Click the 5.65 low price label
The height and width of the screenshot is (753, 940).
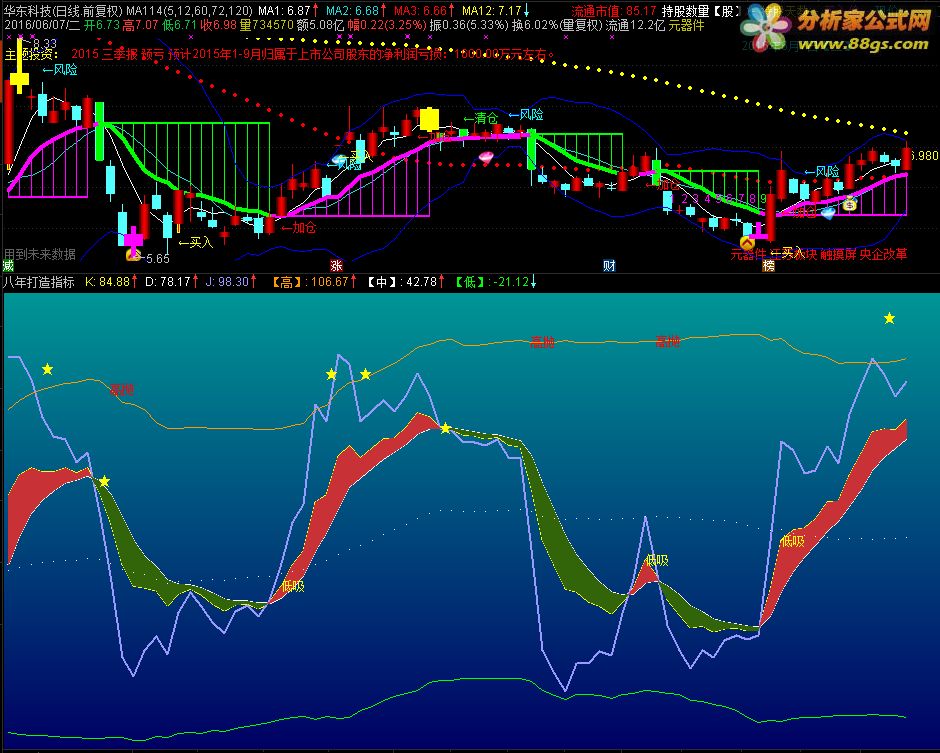point(158,258)
